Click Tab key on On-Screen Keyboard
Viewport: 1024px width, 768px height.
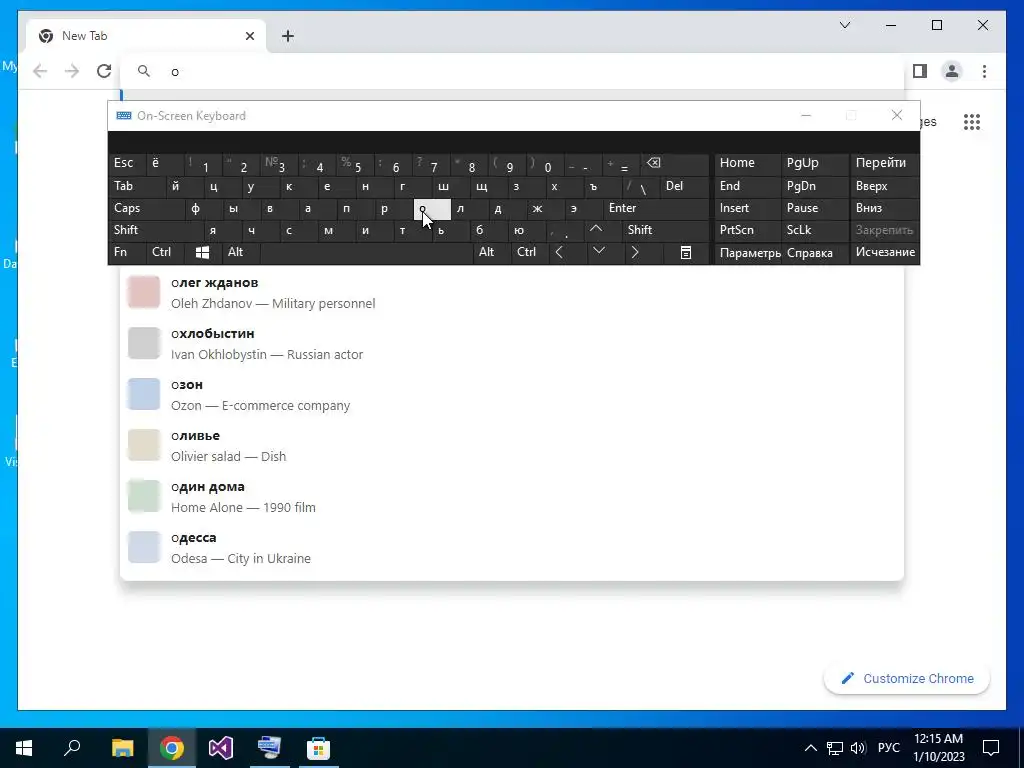[136, 186]
